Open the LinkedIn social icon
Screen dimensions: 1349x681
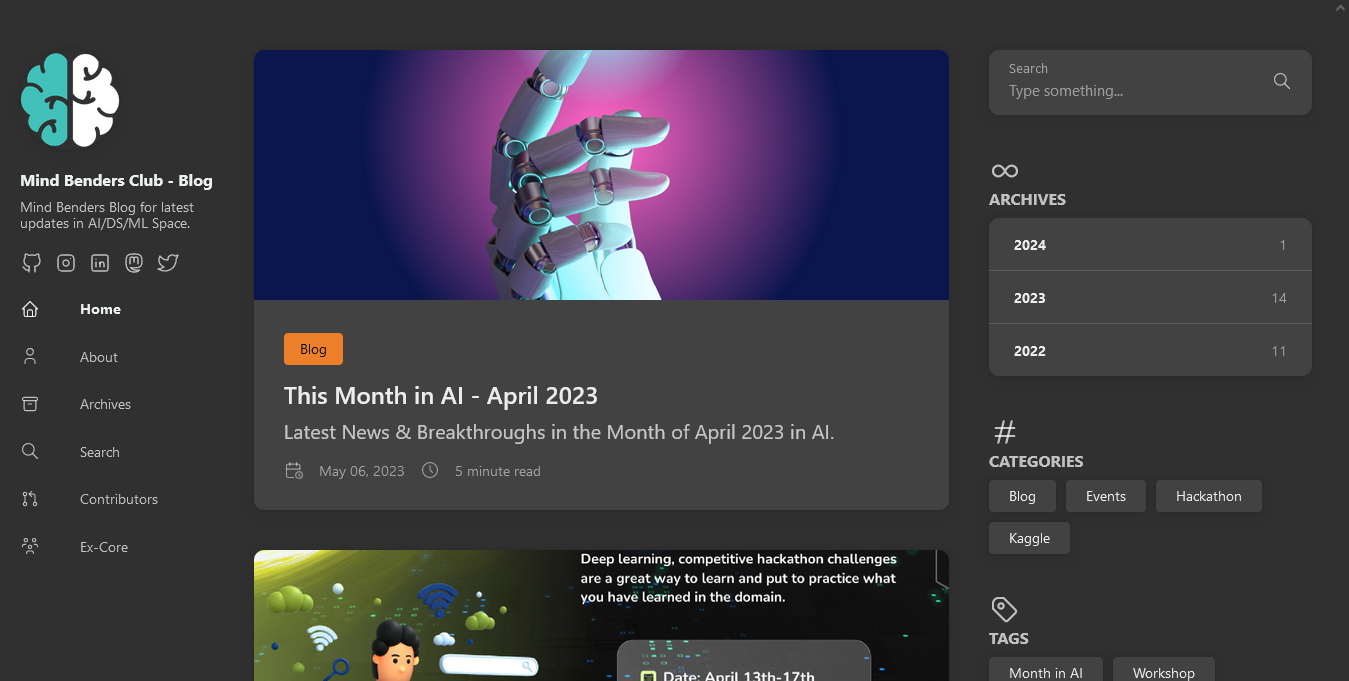(100, 263)
